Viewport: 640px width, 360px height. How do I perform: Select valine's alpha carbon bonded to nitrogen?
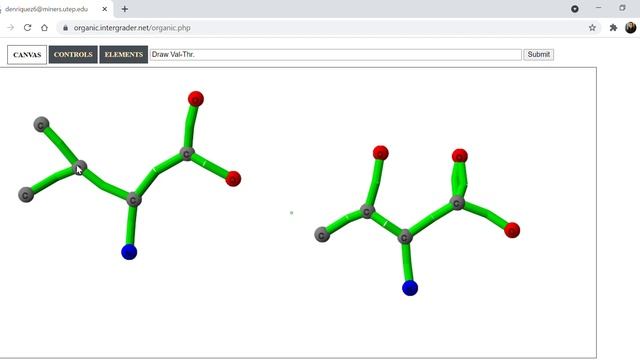pos(133,200)
